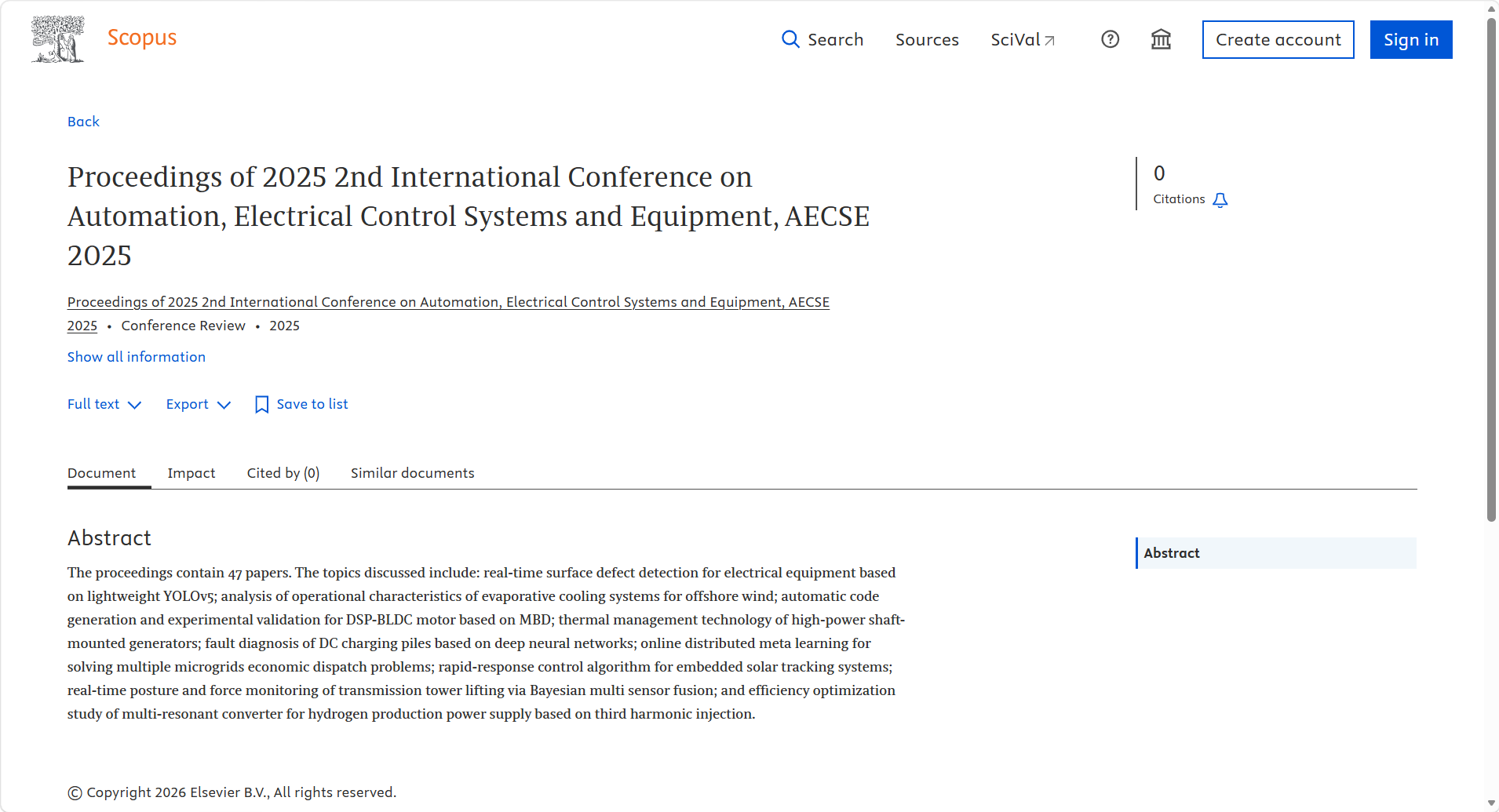Open the Export dropdown menu
The image size is (1499, 812).
coord(198,404)
